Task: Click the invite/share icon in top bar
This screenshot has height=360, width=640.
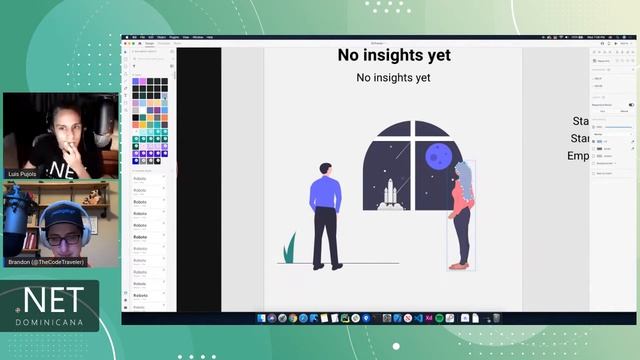Action: (x=602, y=43)
